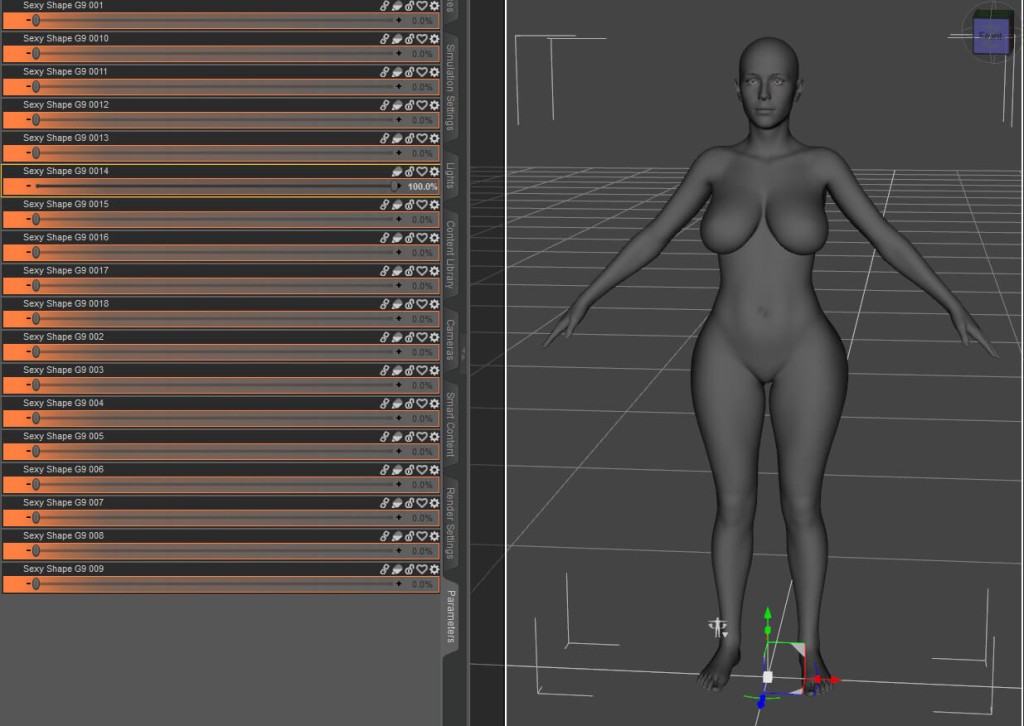
Task: Toggle the lock on Sexy Shape G9 006
Action: [409, 470]
